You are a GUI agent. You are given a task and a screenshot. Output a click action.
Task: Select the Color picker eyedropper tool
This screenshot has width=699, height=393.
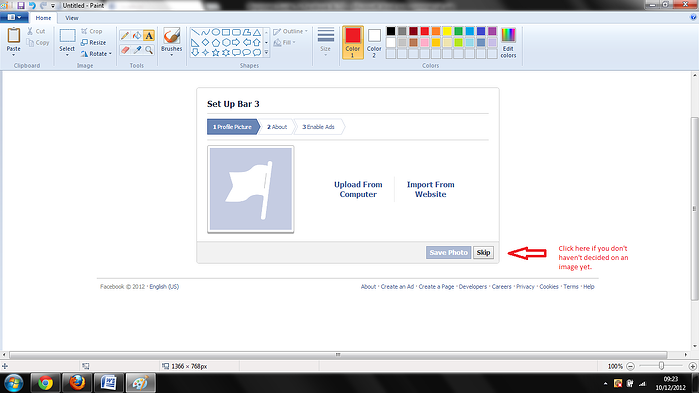(137, 50)
